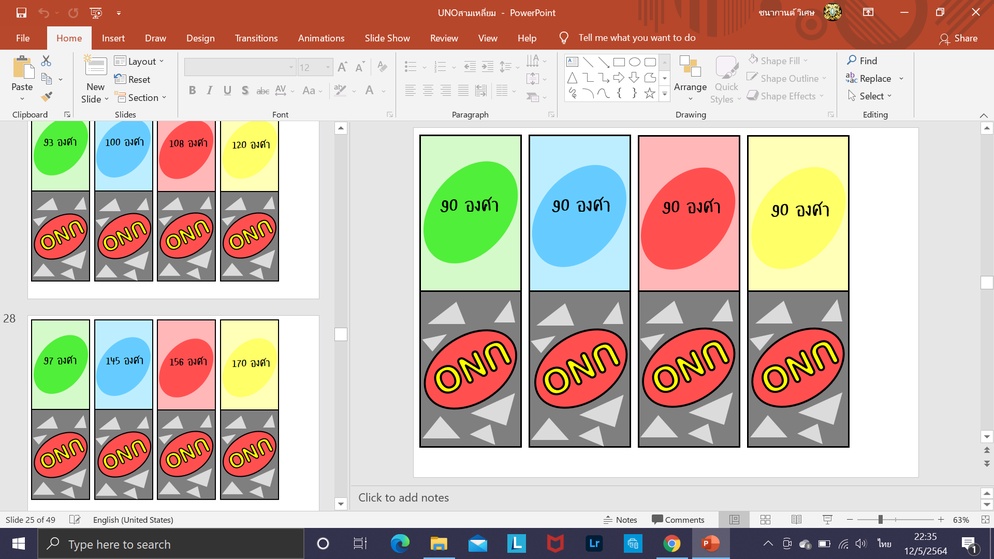Screen dimensions: 994x559
Task: Expand the Layout dropdown
Action: pos(139,61)
